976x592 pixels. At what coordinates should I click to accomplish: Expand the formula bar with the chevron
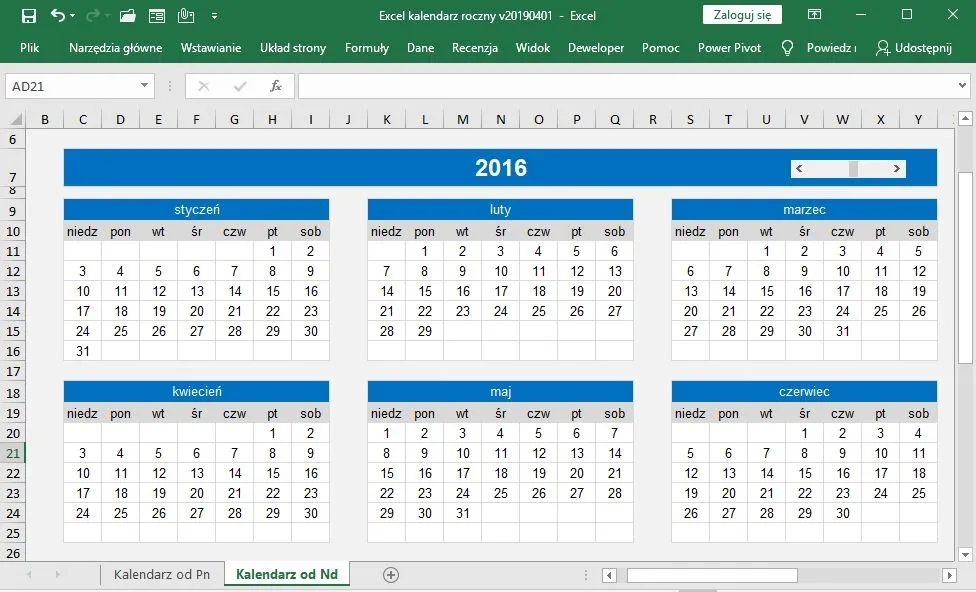point(962,87)
